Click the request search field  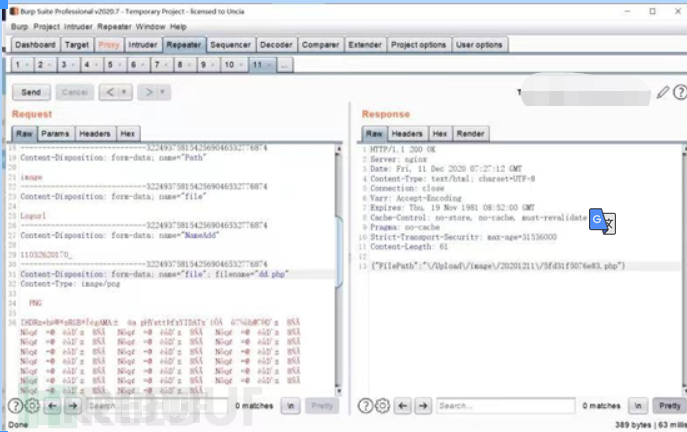pyautogui.click(x=157, y=406)
